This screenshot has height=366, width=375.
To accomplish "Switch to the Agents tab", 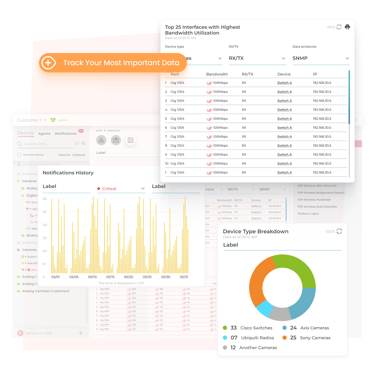I will pyautogui.click(x=44, y=133).
